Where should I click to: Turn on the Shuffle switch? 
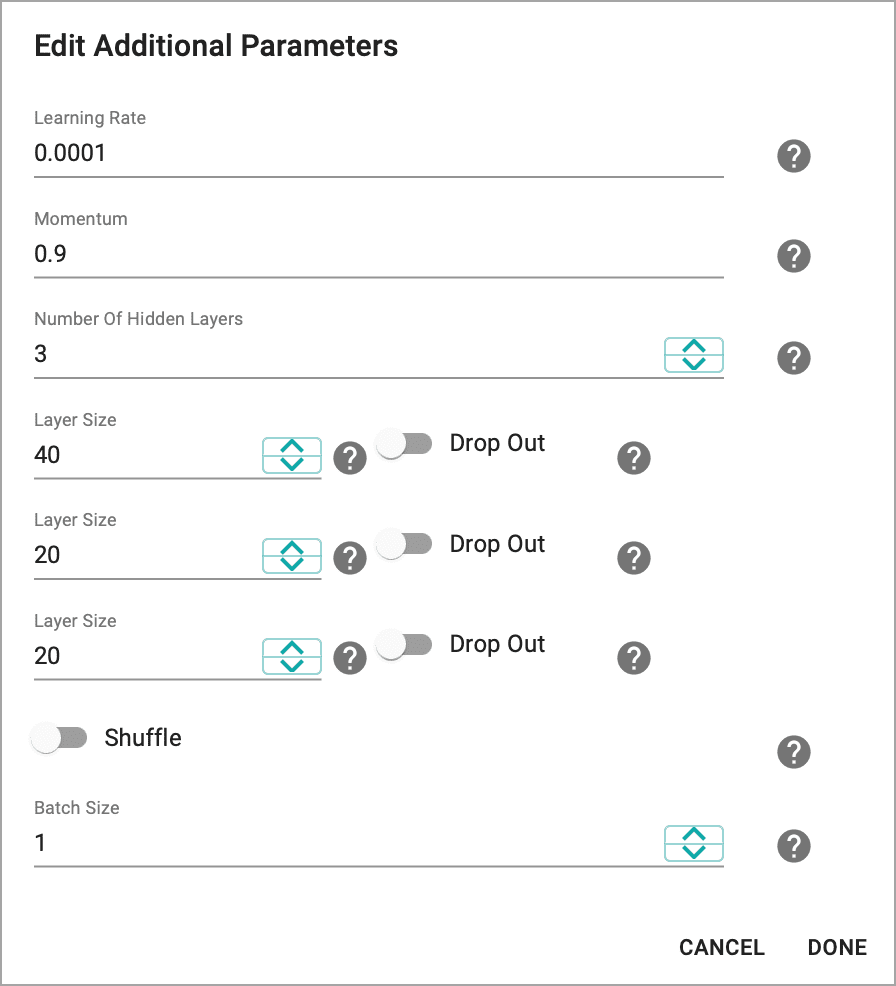59,738
